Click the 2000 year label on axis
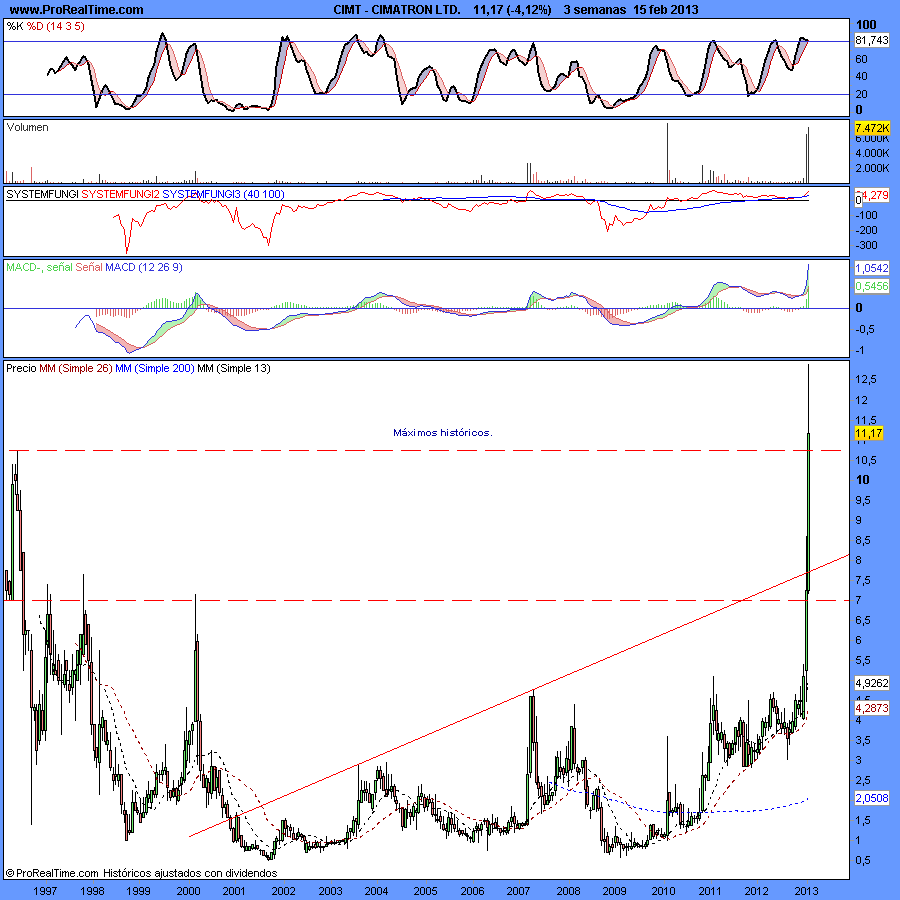Image resolution: width=900 pixels, height=900 pixels. pyautogui.click(x=188, y=891)
